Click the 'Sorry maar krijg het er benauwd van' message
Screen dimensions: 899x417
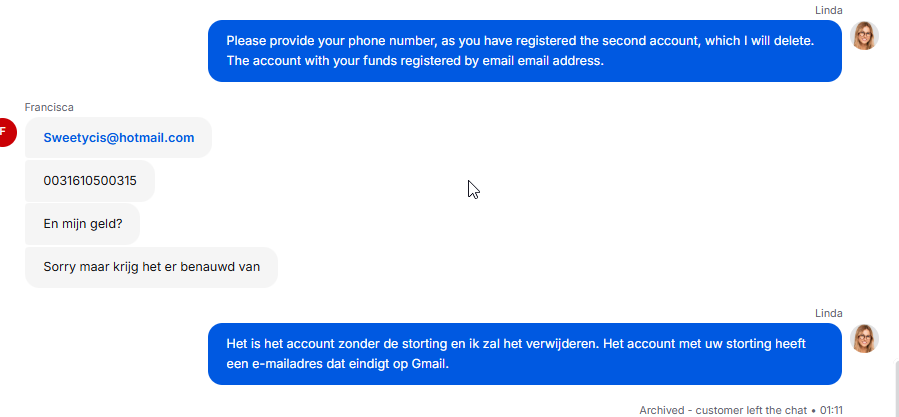[x=151, y=267]
